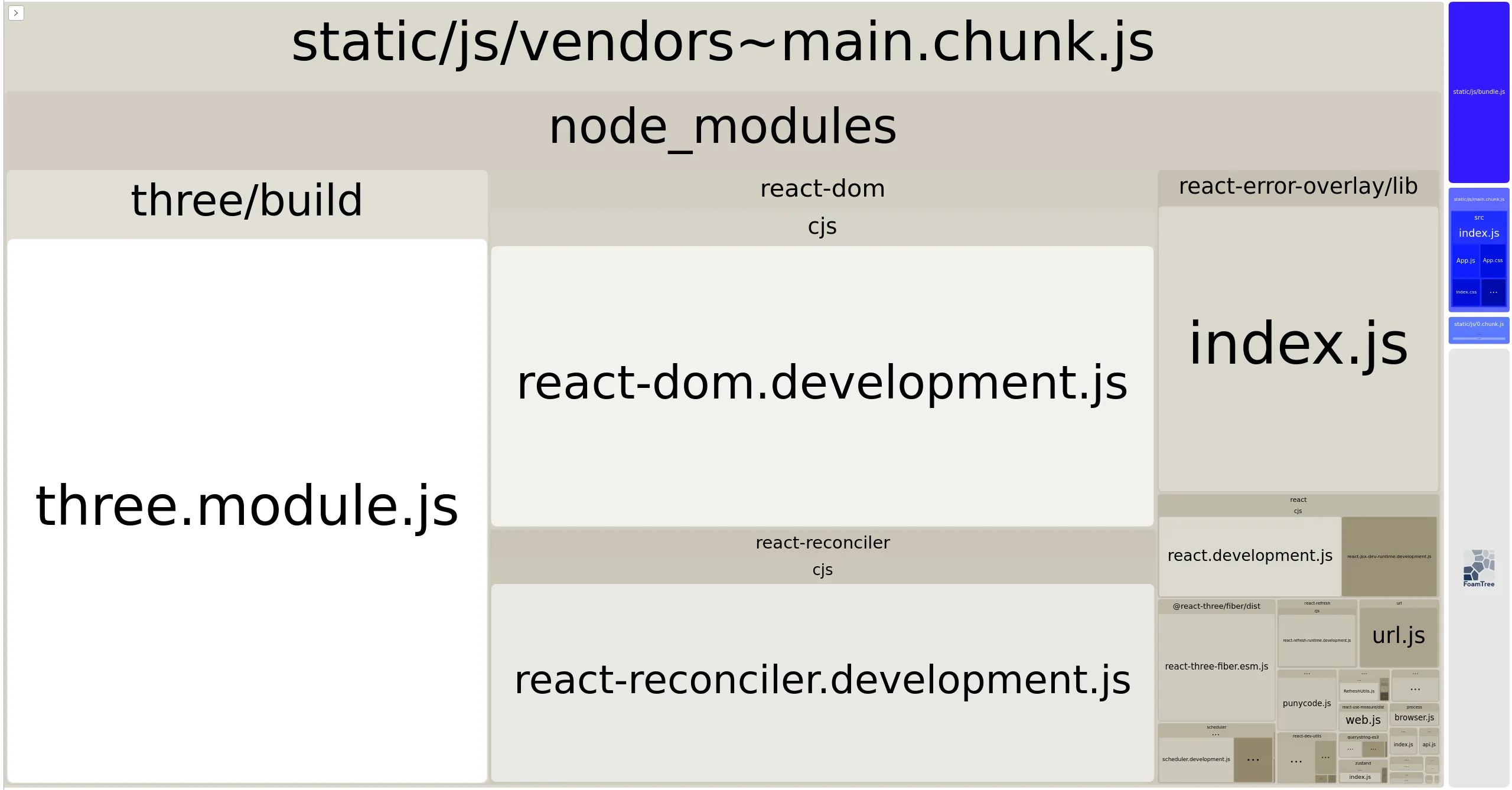1512x790 pixels.
Task: Select the browser.js tile under process
Action: point(1414,718)
